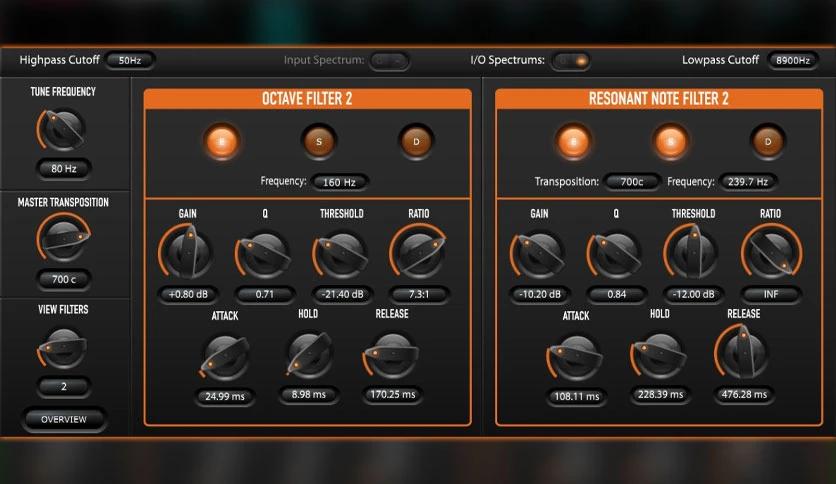Select the +0.80 dB gain value

pos(188,294)
